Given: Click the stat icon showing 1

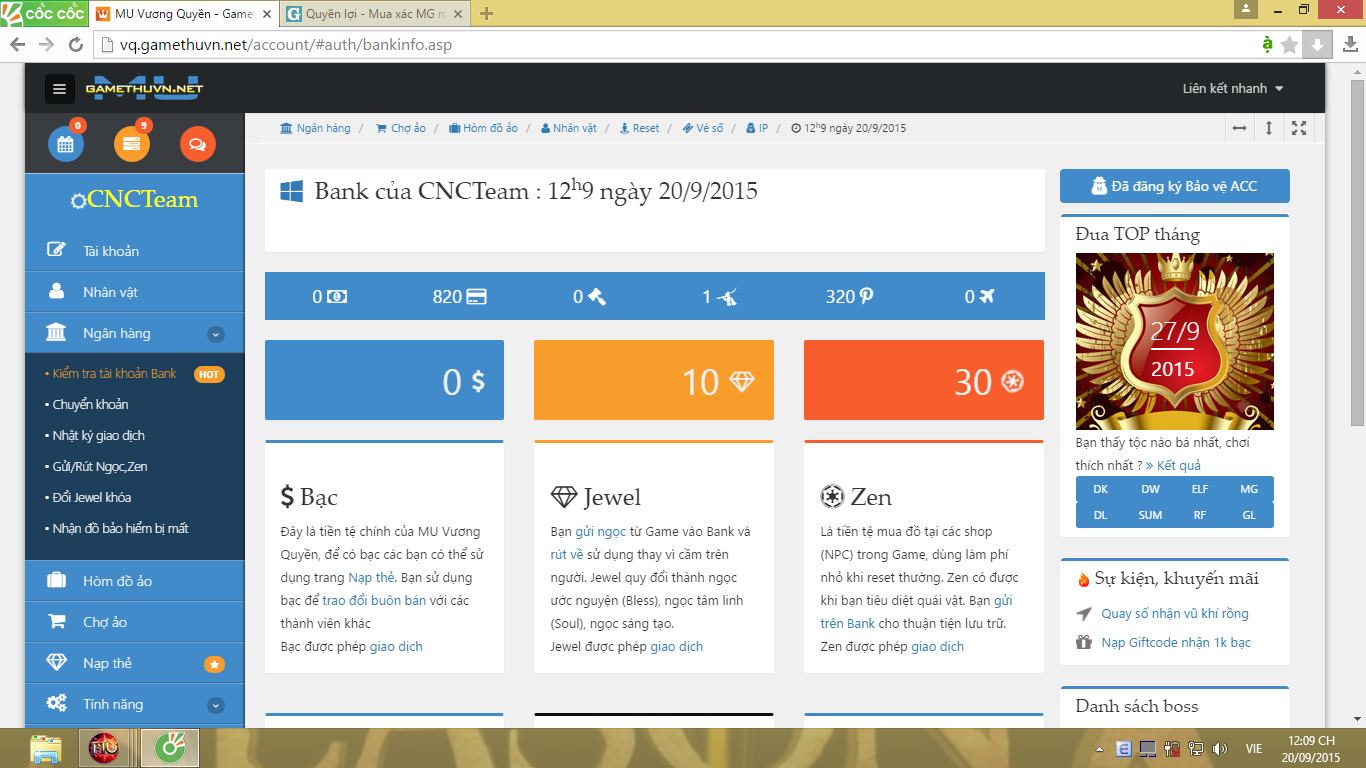Looking at the screenshot, I should coord(720,296).
